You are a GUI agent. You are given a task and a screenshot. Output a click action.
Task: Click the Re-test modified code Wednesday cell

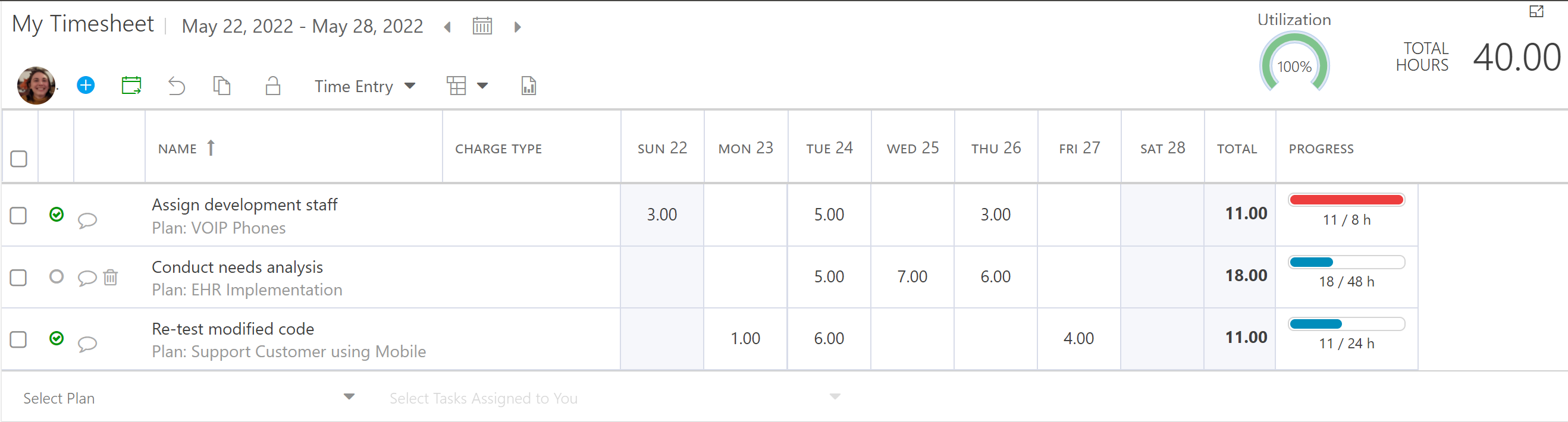(x=912, y=339)
